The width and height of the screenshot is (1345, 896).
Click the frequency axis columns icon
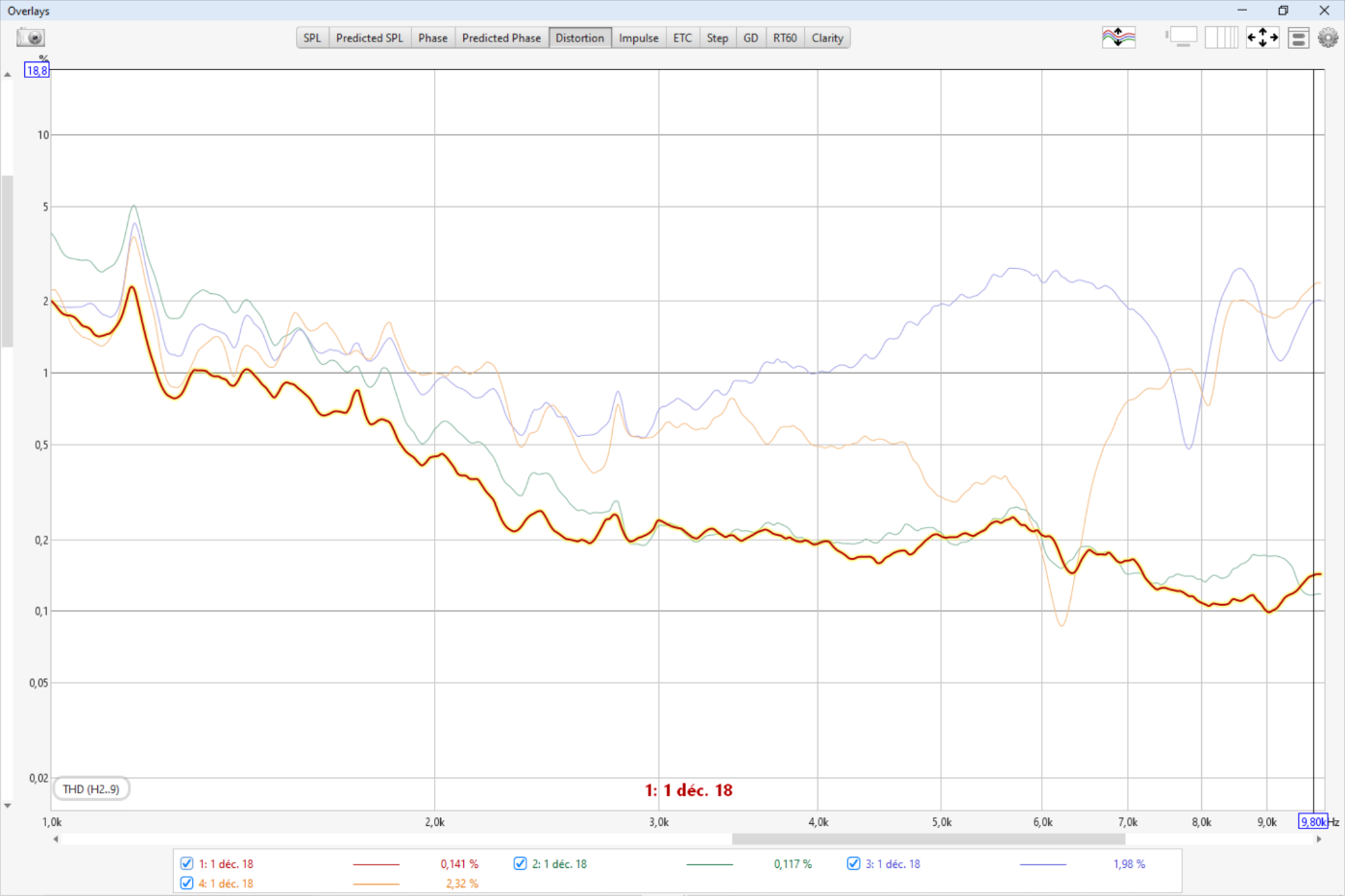click(x=1221, y=37)
